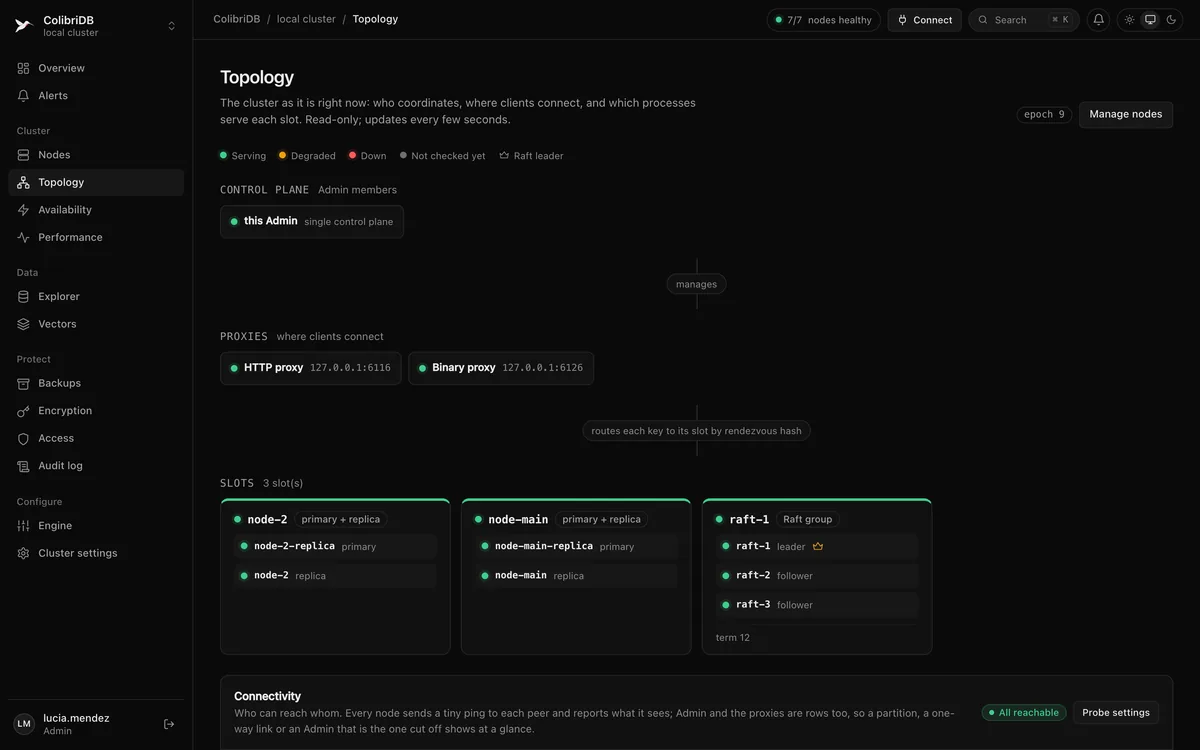The height and width of the screenshot is (750, 1200).
Task: Click the search magnifier icon
Action: (983, 20)
